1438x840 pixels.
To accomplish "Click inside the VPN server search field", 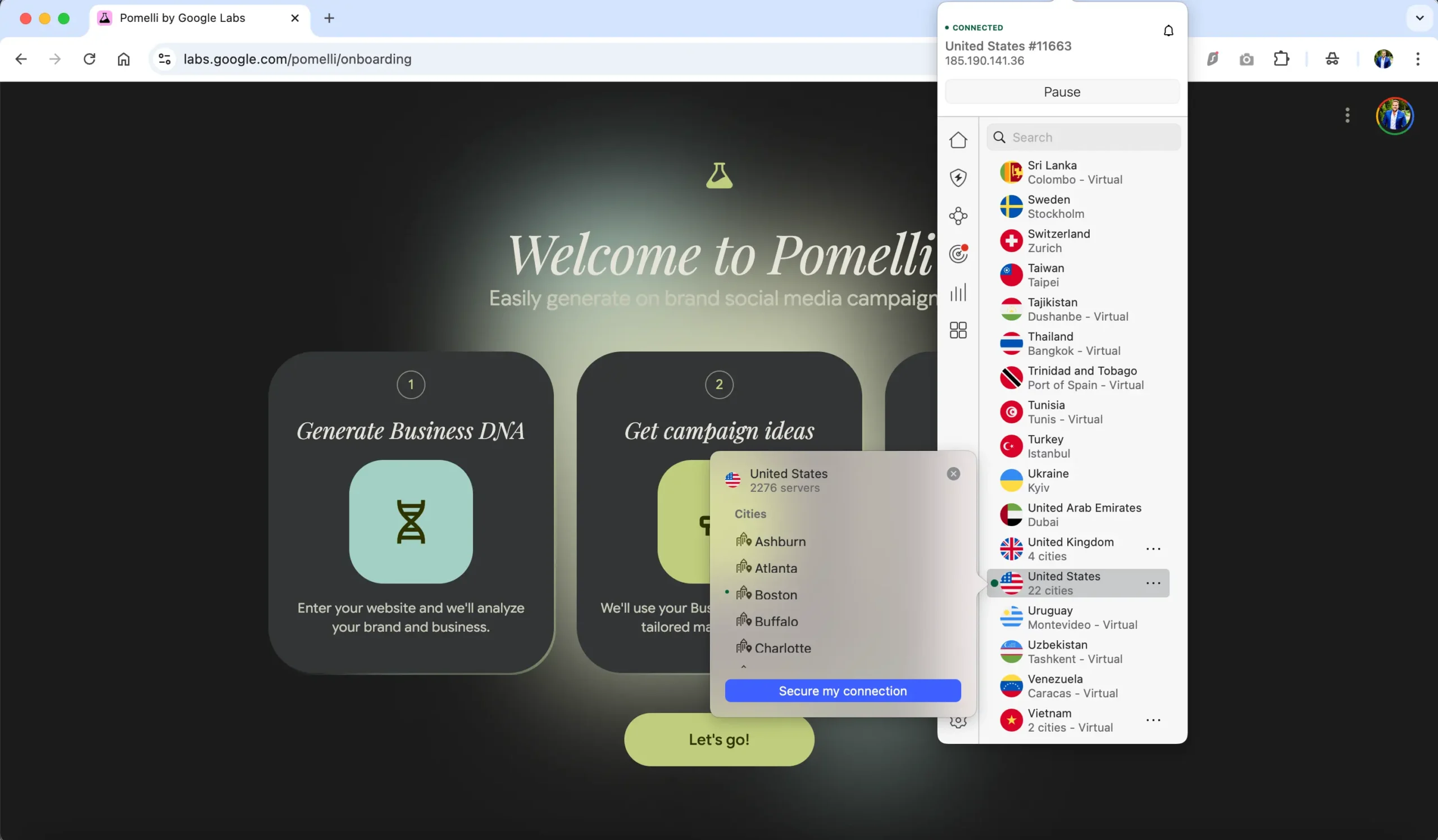I will point(1082,138).
